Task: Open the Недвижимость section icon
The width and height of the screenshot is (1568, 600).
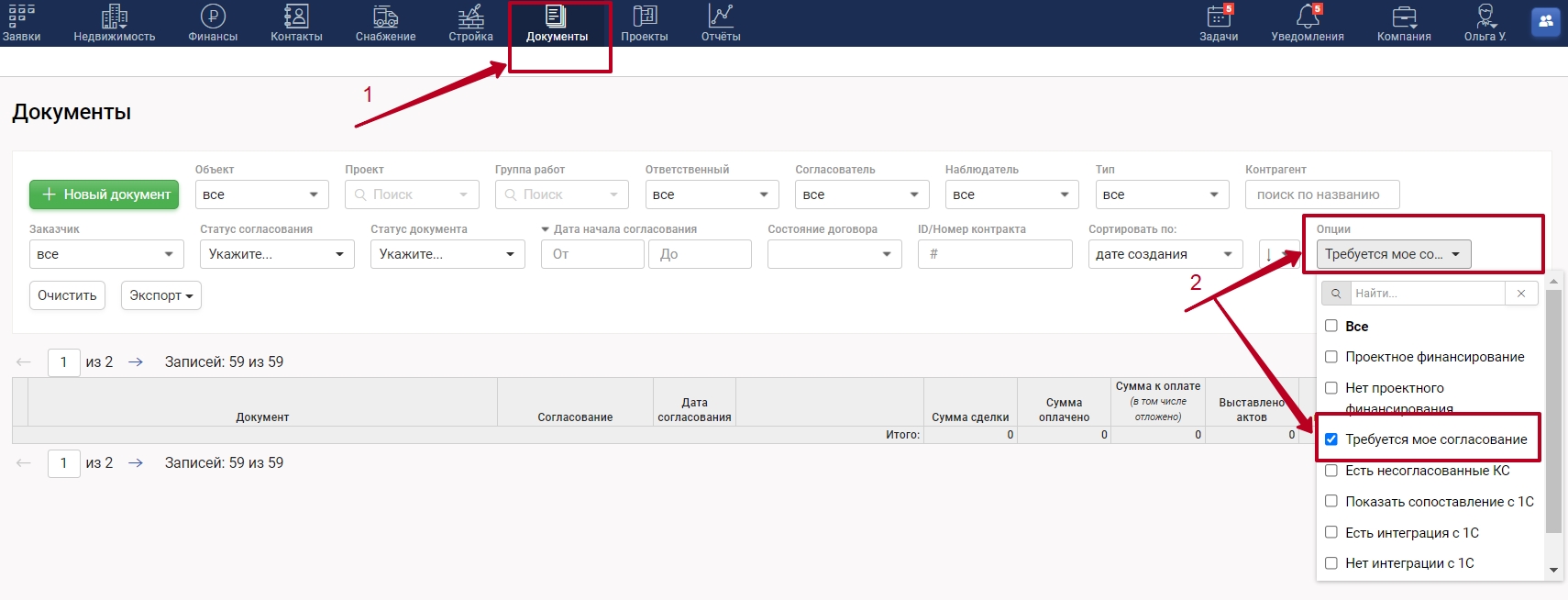Action: [x=115, y=17]
